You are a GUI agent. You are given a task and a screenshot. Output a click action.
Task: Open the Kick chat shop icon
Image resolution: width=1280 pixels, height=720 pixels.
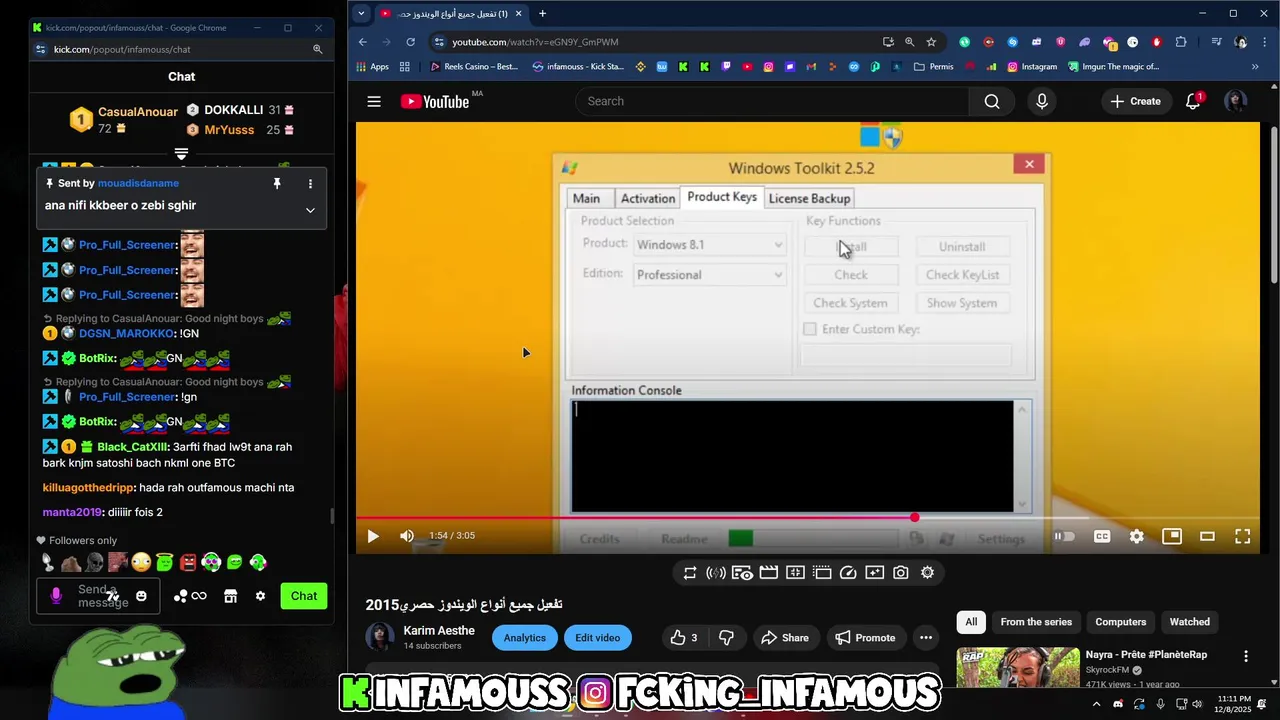click(x=230, y=596)
